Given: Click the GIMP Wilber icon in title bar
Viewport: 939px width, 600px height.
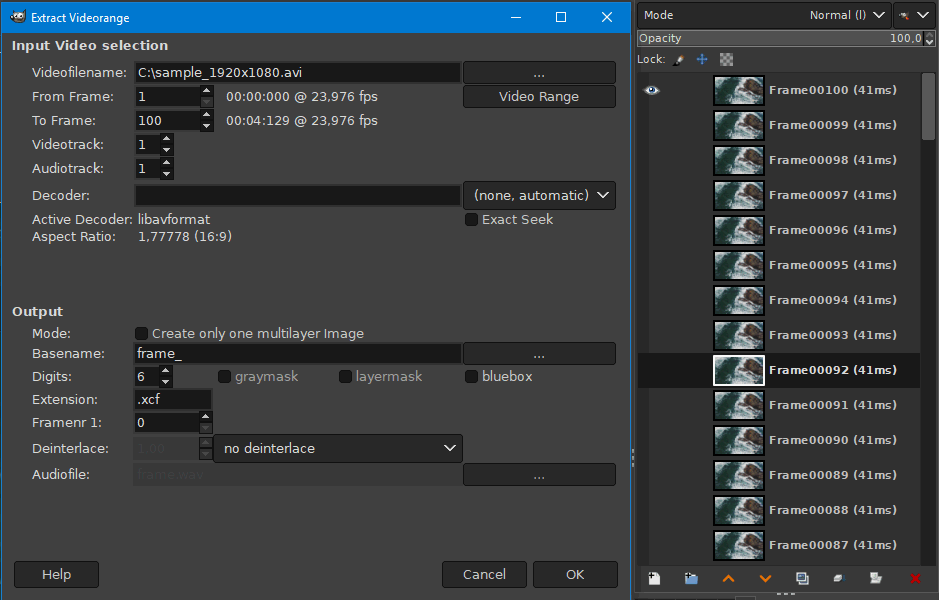Looking at the screenshot, I should click(x=18, y=17).
